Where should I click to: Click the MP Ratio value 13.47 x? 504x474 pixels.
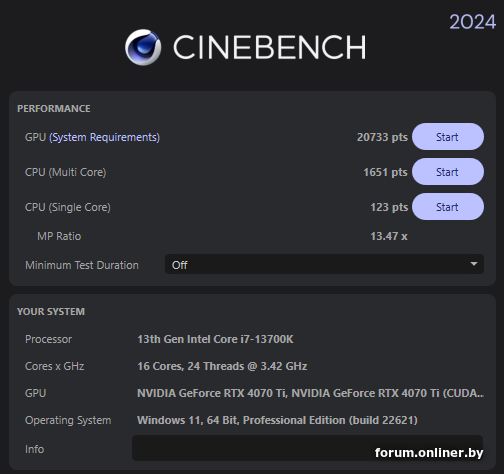(389, 236)
